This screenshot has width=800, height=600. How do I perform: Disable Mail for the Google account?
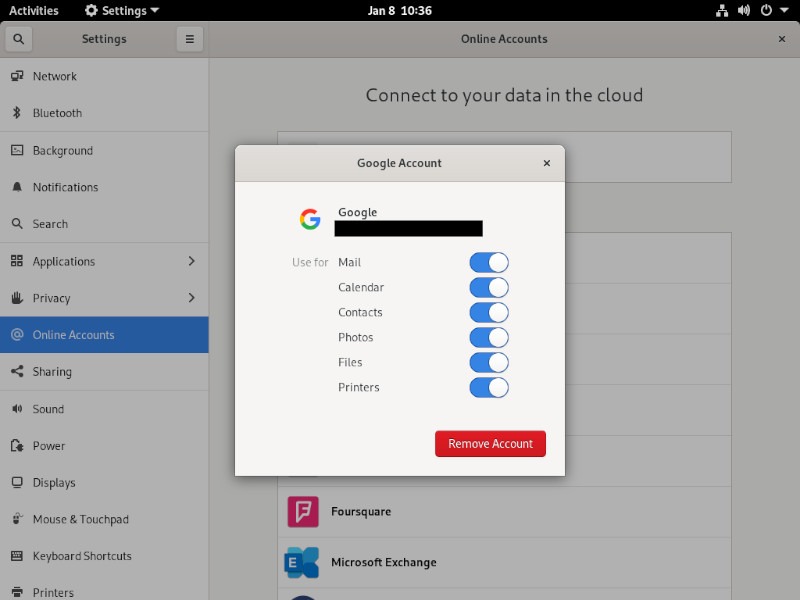click(489, 262)
